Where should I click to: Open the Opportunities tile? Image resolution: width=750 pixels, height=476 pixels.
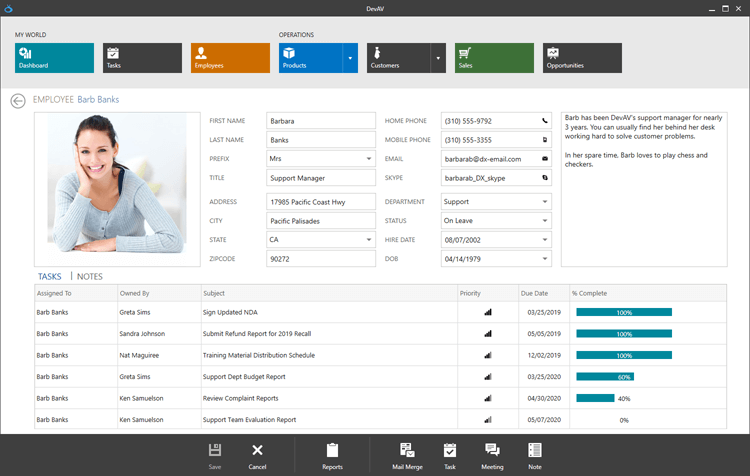point(582,58)
